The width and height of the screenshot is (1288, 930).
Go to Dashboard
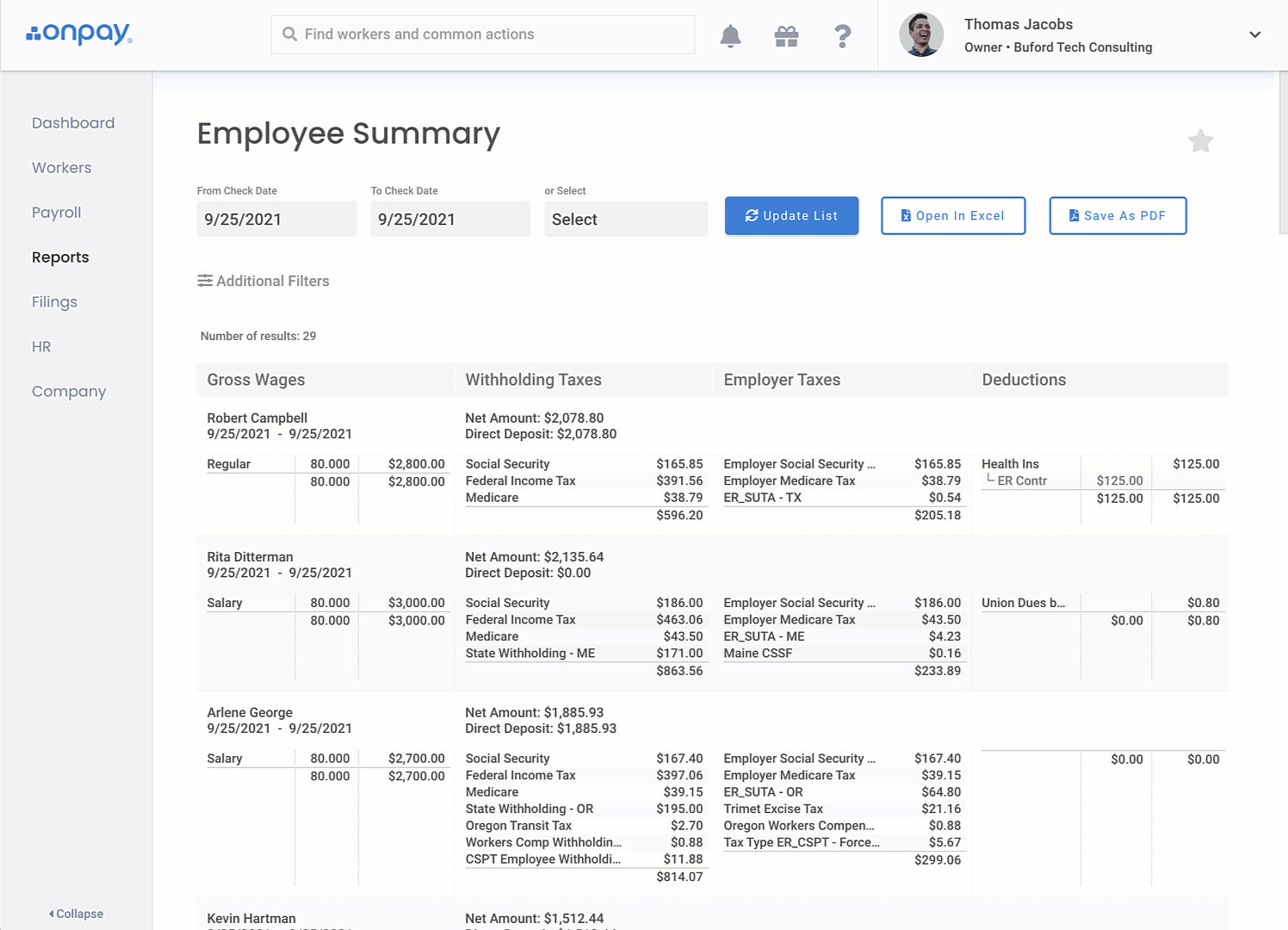[x=73, y=123]
